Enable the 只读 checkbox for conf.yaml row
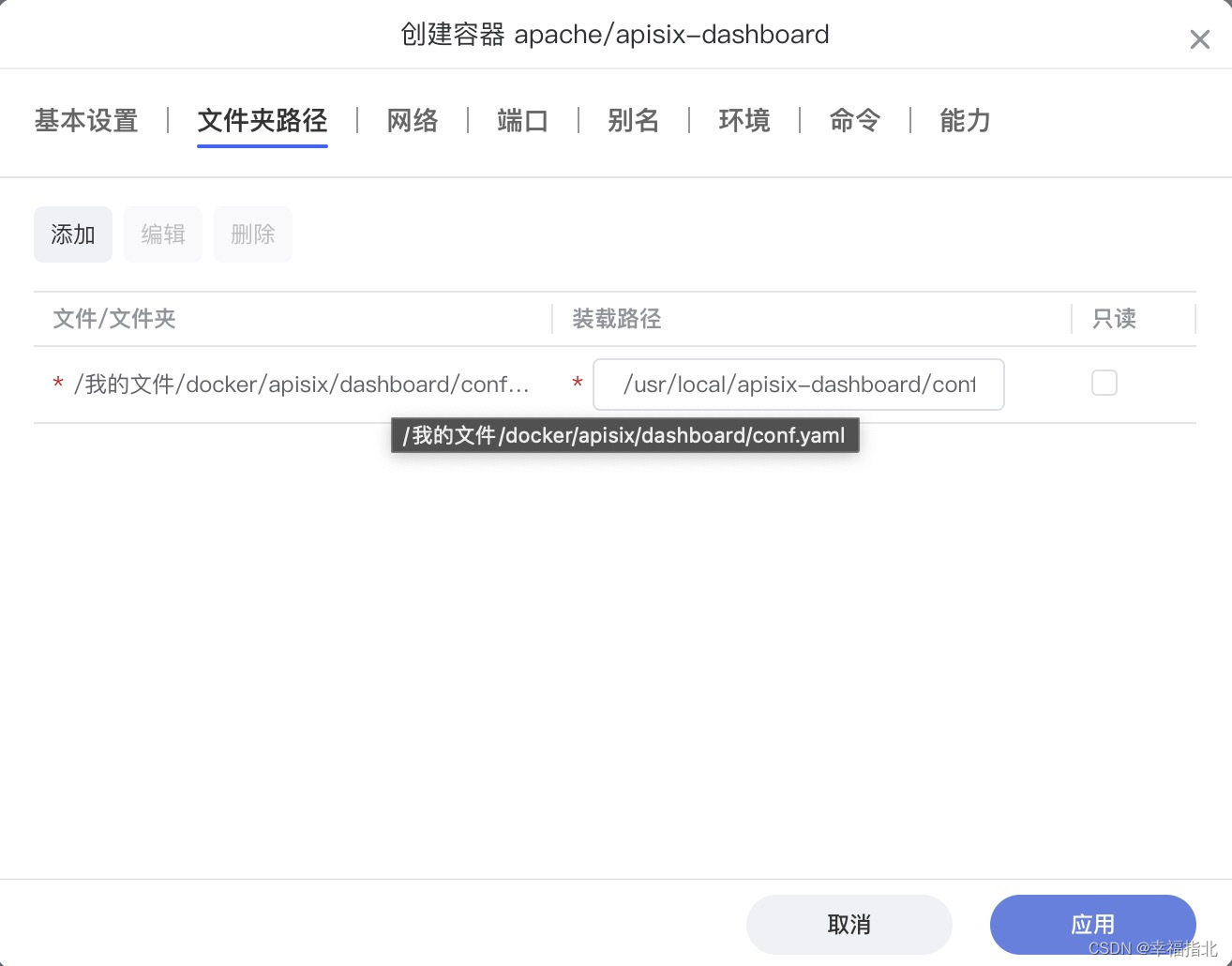Viewport: 1232px width, 966px height. tap(1104, 383)
